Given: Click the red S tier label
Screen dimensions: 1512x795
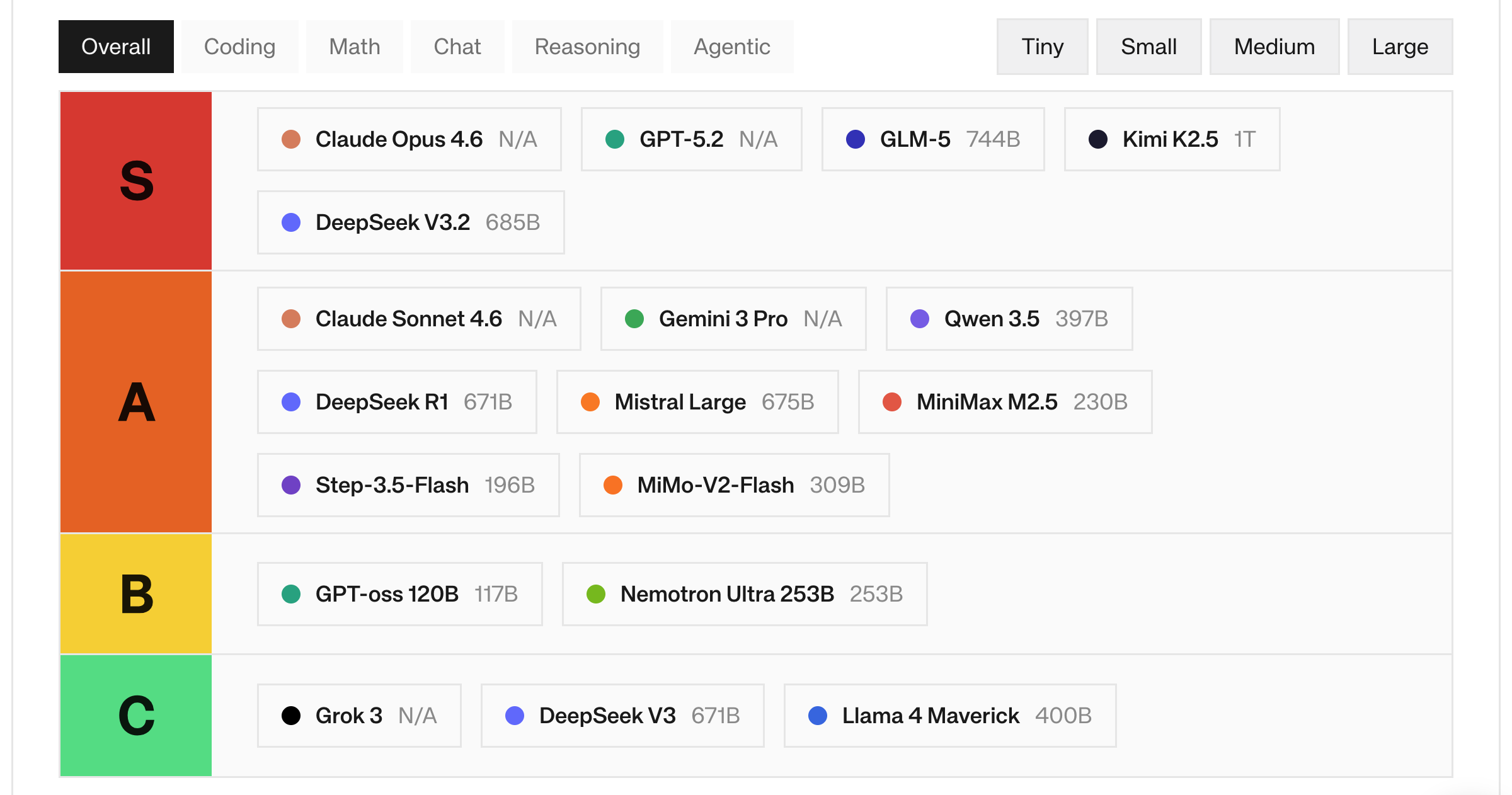Looking at the screenshot, I should (x=136, y=181).
